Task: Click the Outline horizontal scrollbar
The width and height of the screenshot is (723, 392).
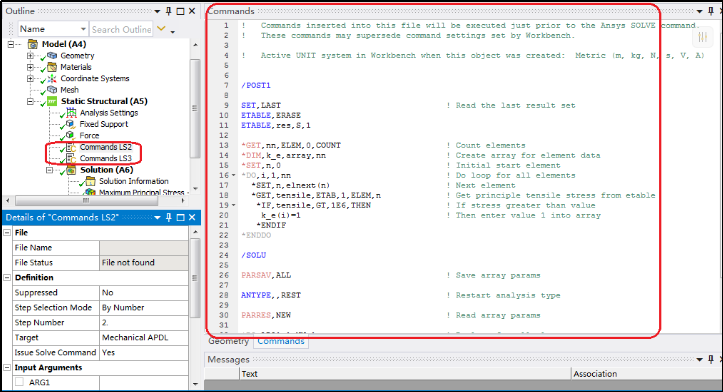Action: 86,201
